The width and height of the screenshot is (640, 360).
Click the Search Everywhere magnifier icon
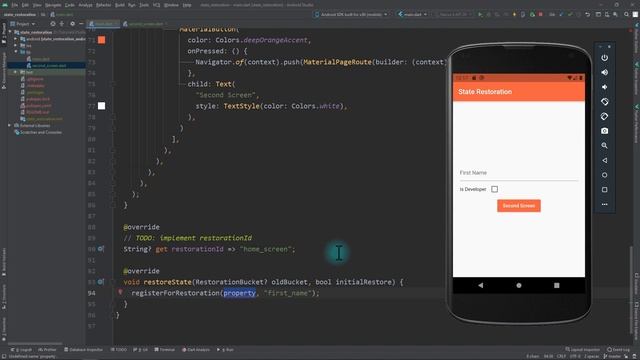tap(627, 14)
